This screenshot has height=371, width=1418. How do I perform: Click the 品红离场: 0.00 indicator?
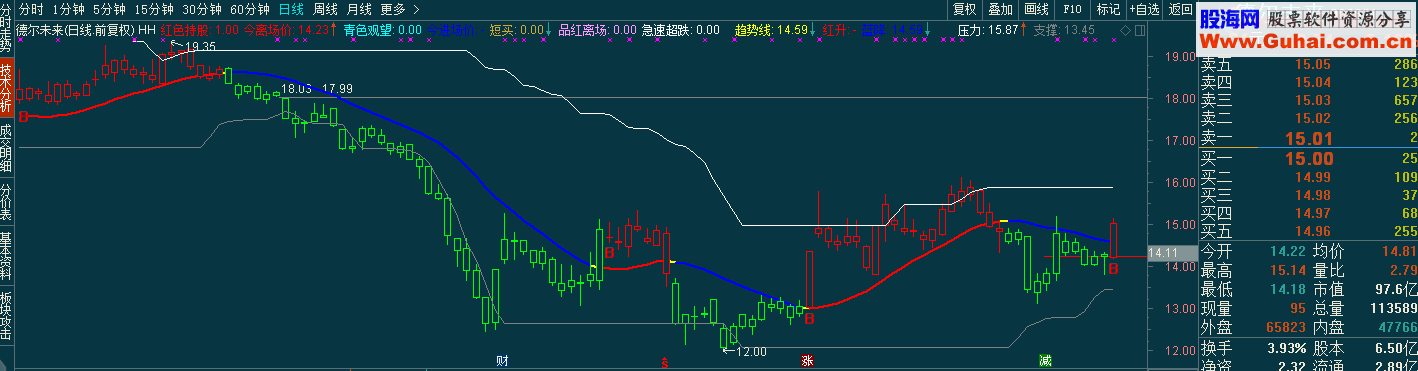point(599,30)
